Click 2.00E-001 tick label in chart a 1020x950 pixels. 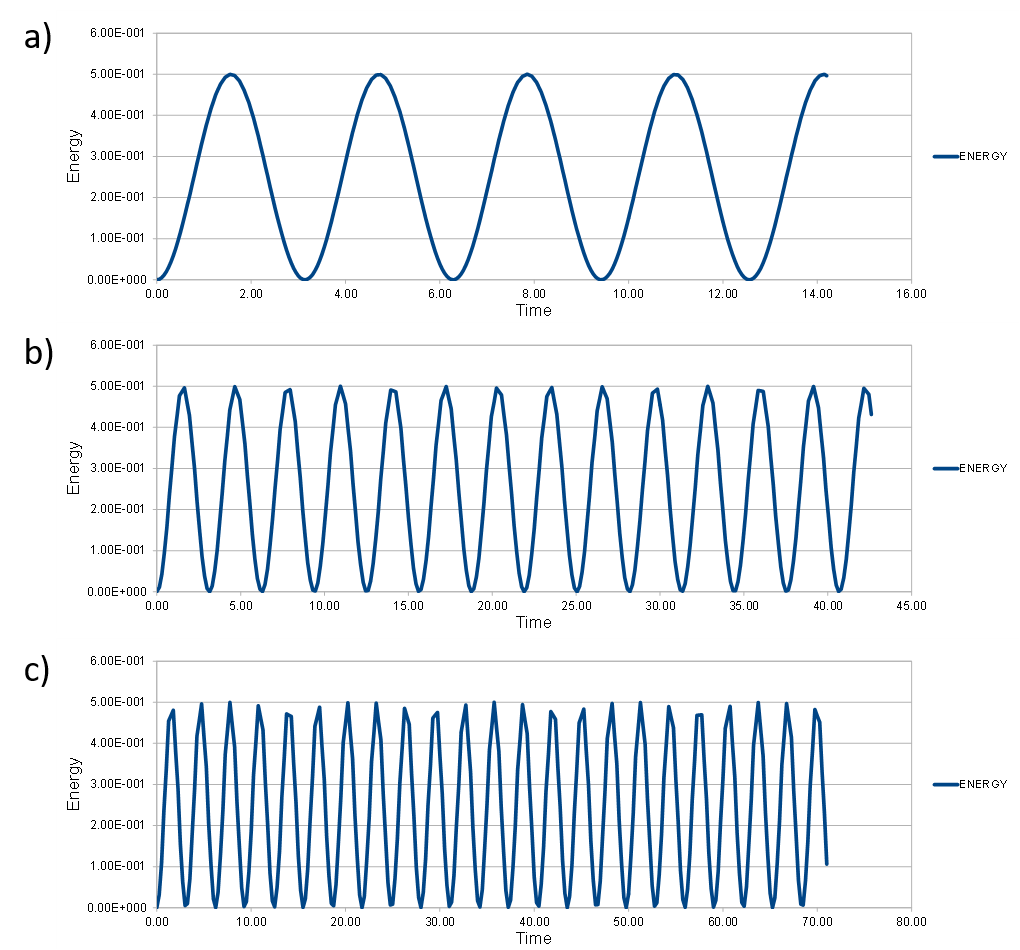[117, 197]
